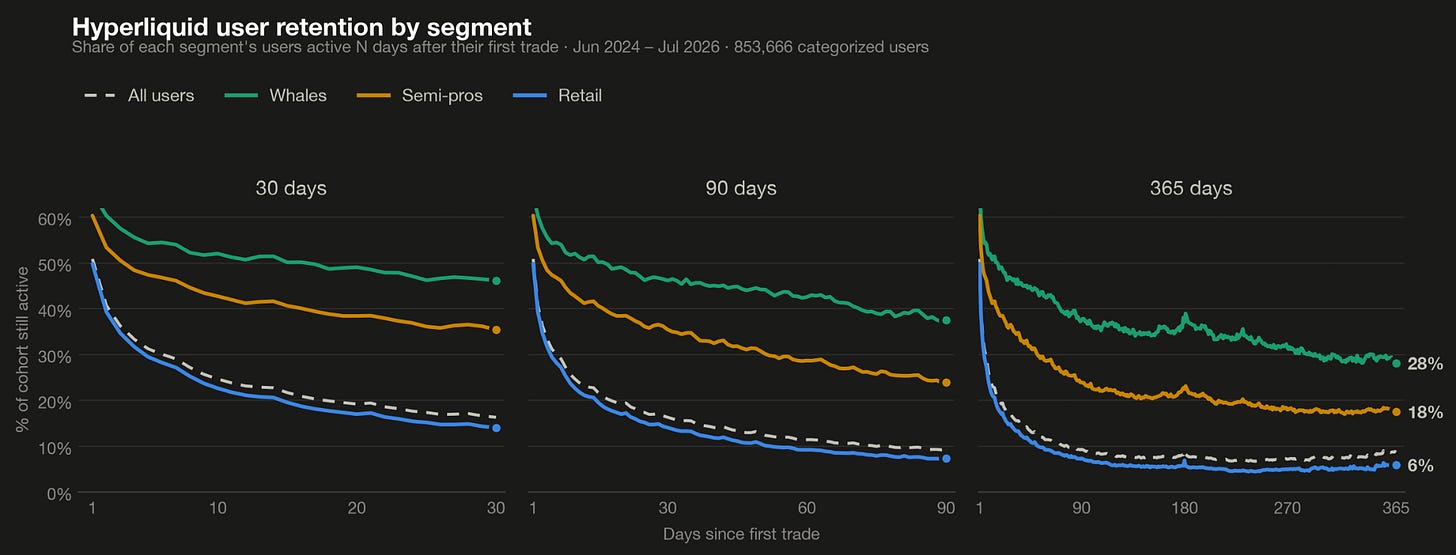The height and width of the screenshot is (555, 1456).
Task: Click the orange endpoint dot in 90 days panel
Action: (946, 382)
